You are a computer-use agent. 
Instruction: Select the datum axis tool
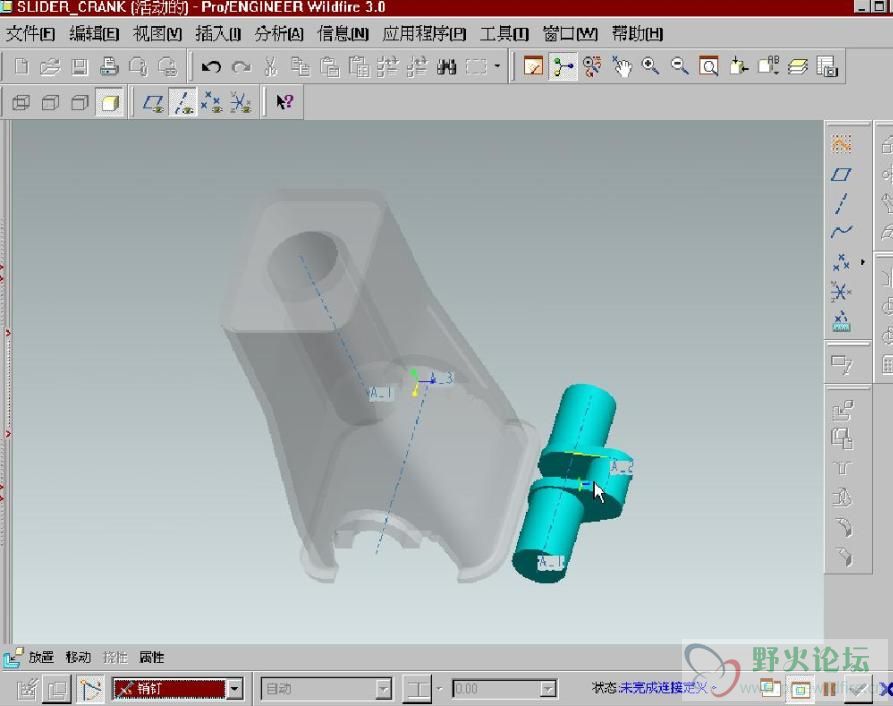click(841, 203)
